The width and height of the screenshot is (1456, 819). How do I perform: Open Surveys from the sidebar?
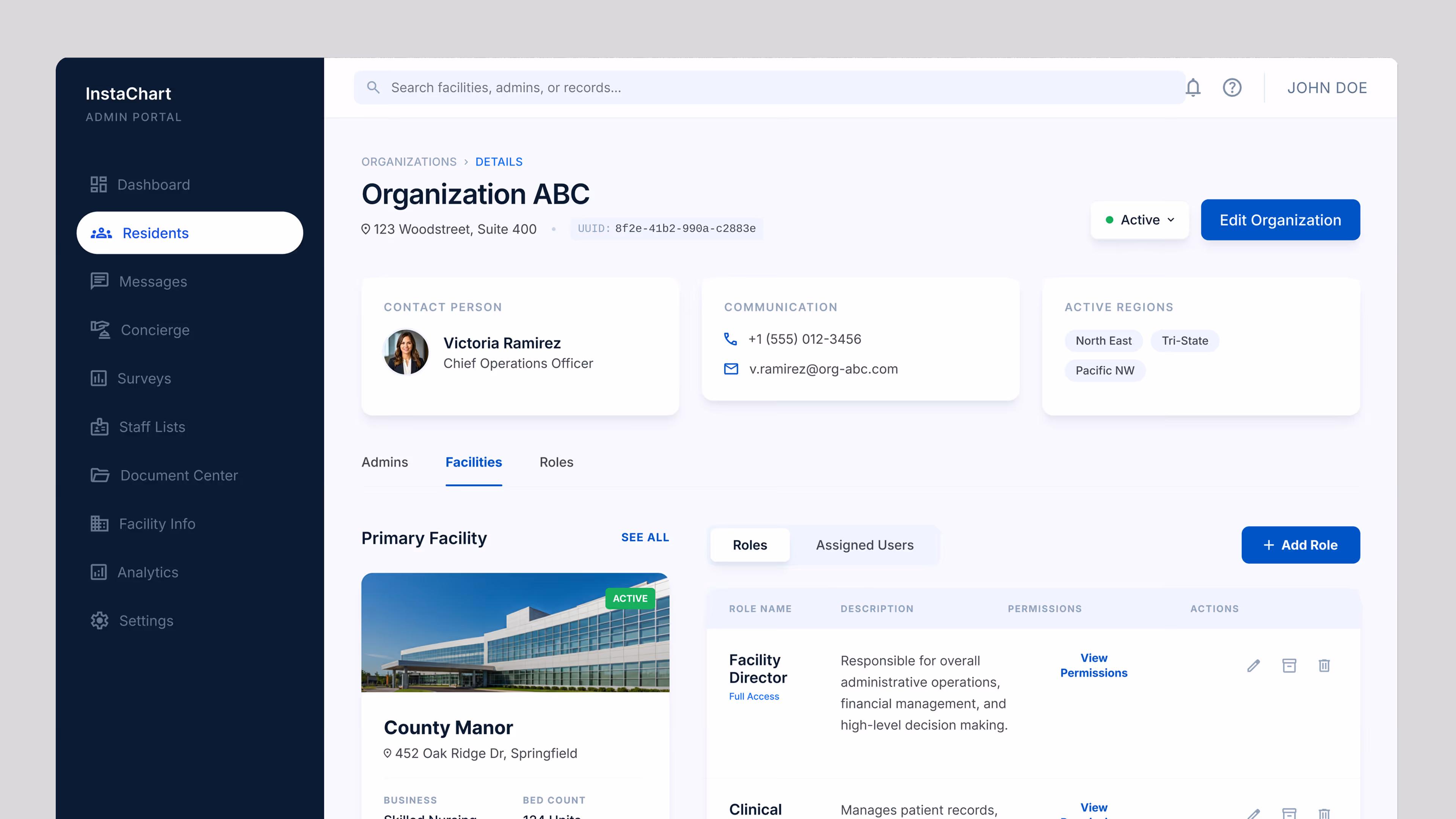pyautogui.click(x=144, y=378)
